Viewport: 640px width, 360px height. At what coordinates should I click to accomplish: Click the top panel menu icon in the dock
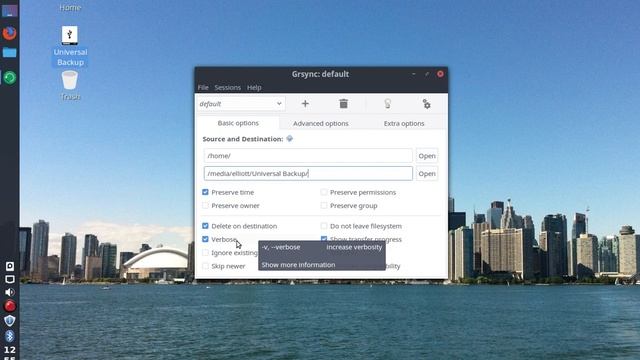(x=10, y=10)
